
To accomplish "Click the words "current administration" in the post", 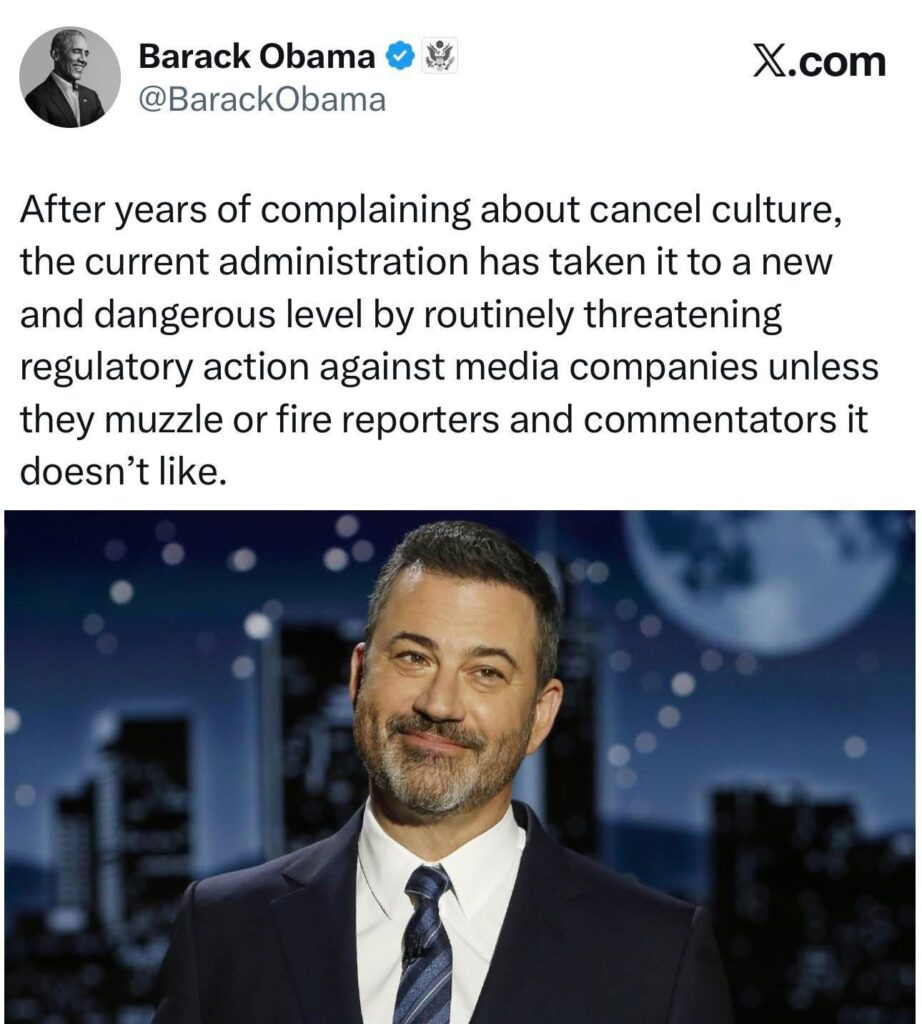I will (x=278, y=262).
